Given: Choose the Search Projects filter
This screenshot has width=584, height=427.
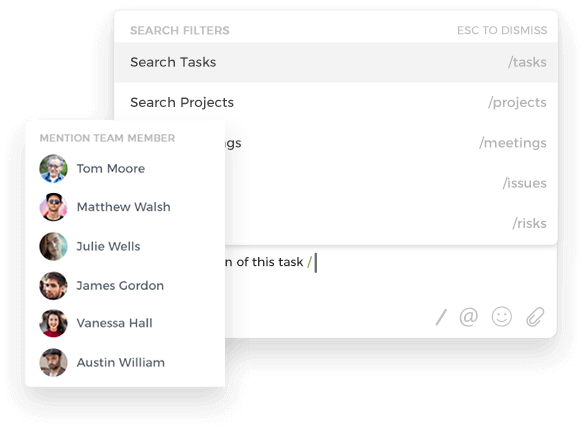Looking at the screenshot, I should pyautogui.click(x=336, y=102).
